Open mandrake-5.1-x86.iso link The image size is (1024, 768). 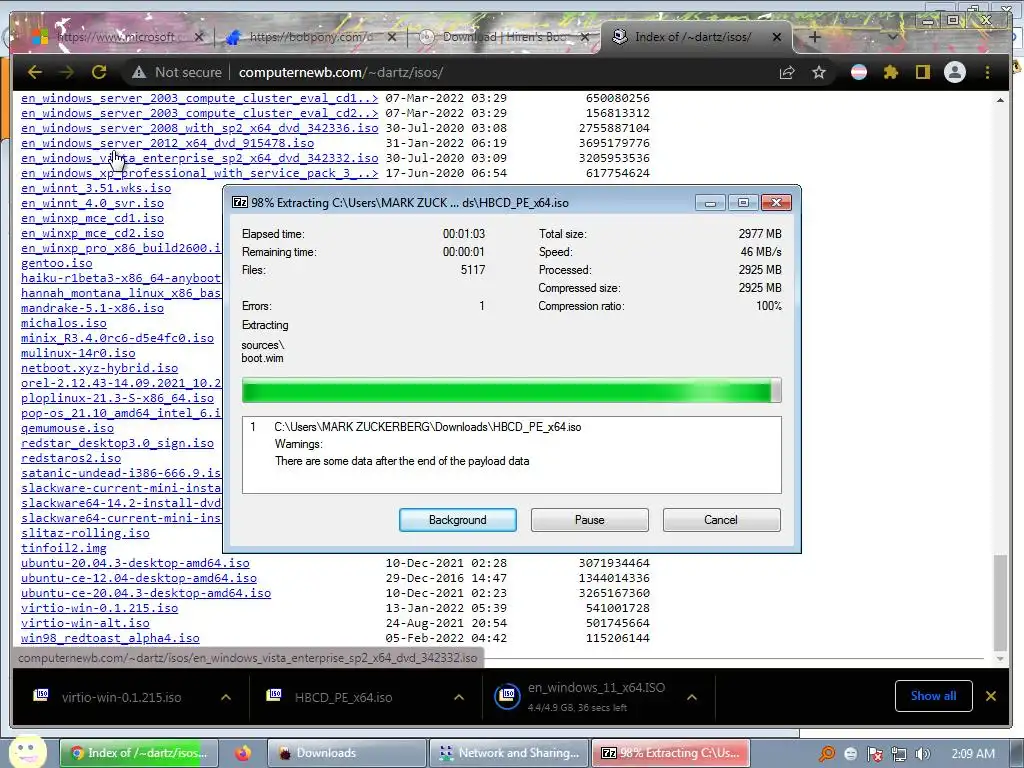[x=92, y=308]
